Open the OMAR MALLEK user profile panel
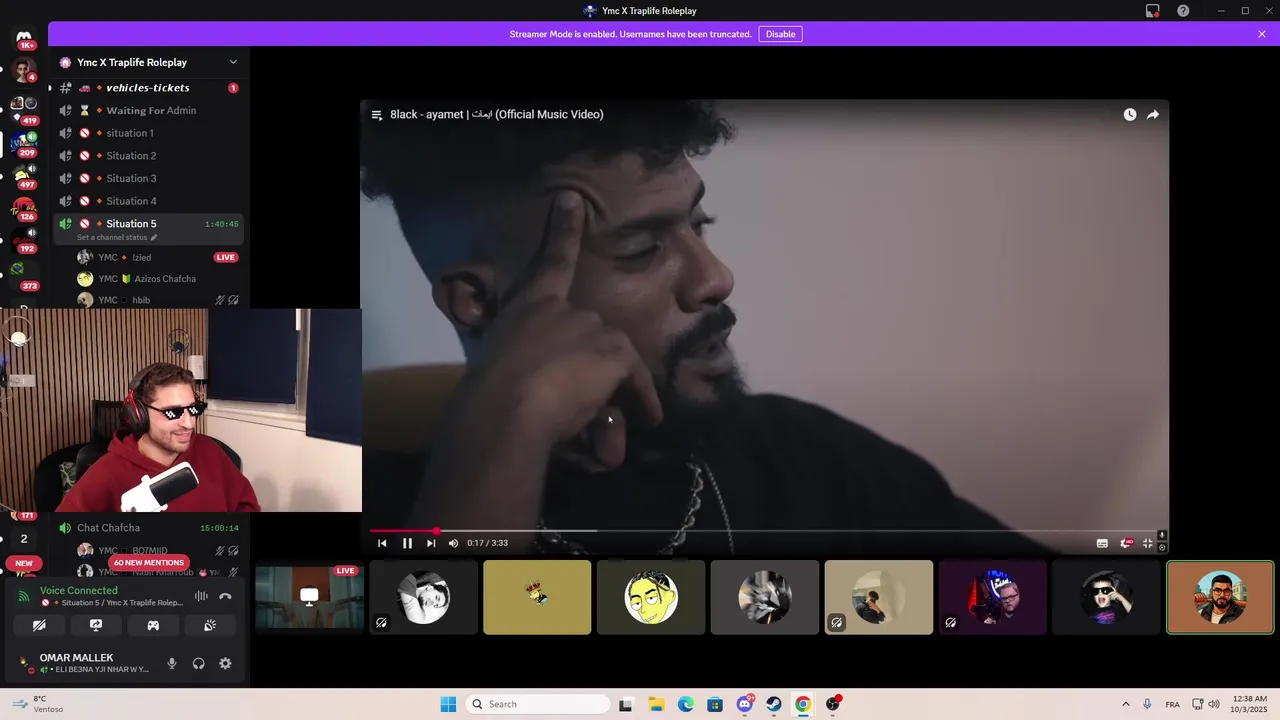The width and height of the screenshot is (1280, 720). pos(85,663)
